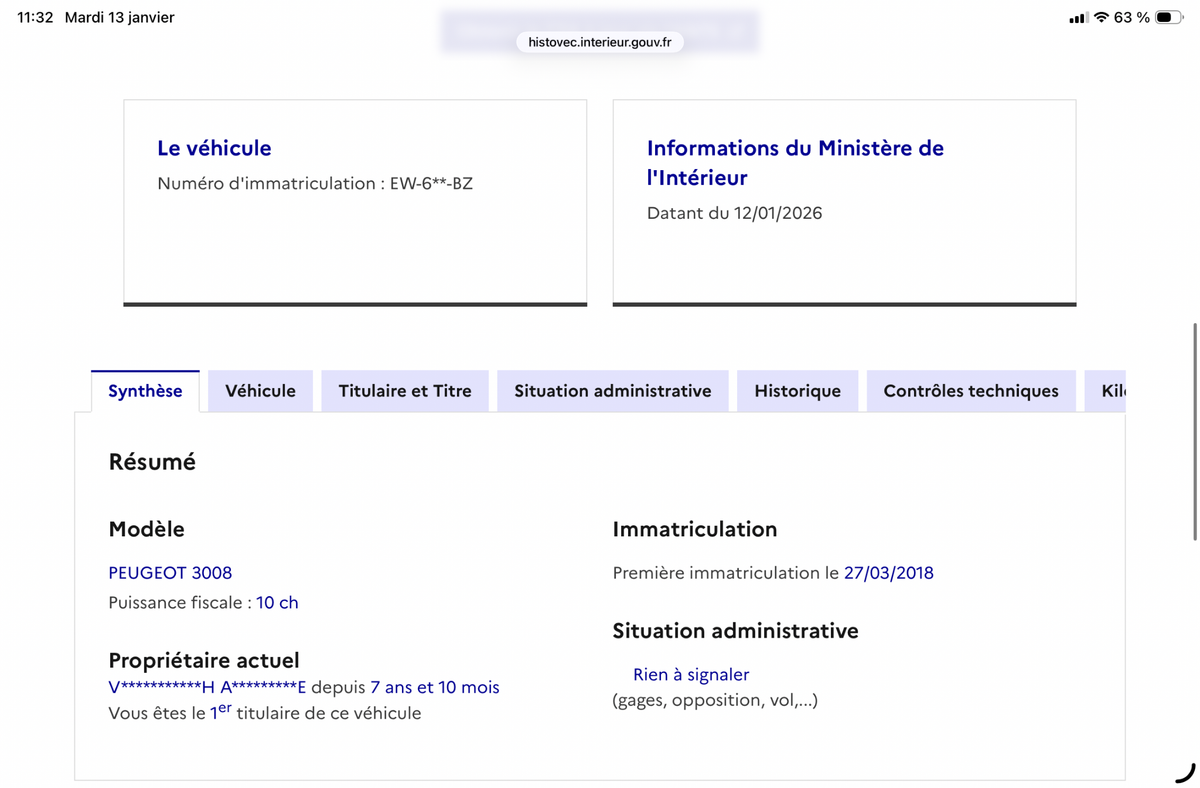This screenshot has width=1200, height=788.
Task: Click the Rien à signaler status
Action: coord(691,675)
